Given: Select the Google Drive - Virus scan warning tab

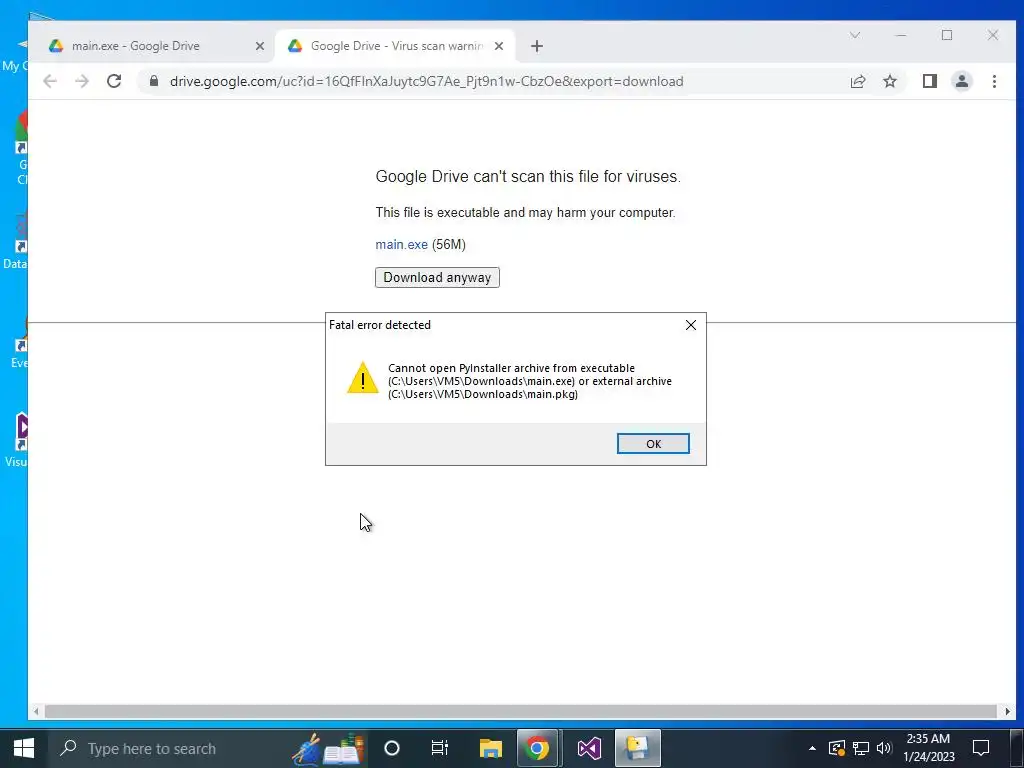Looking at the screenshot, I should coord(396,46).
